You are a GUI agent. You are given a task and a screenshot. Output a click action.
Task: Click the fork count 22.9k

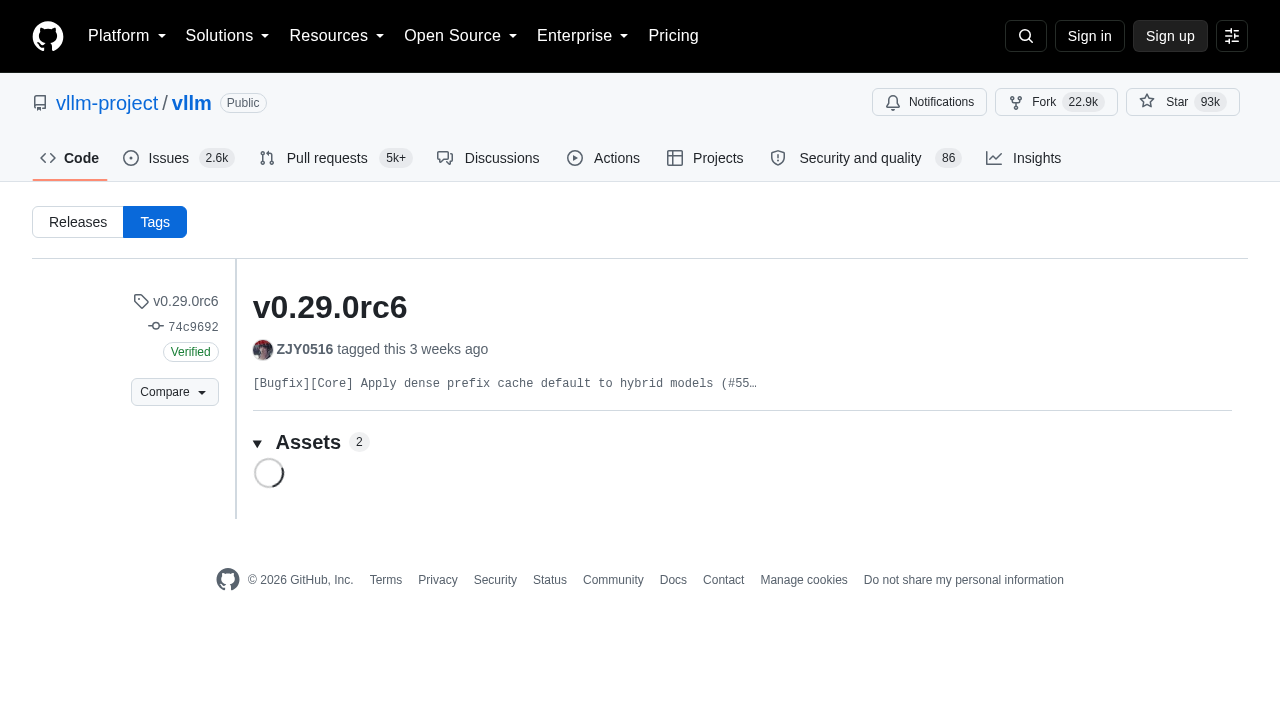click(x=1084, y=102)
